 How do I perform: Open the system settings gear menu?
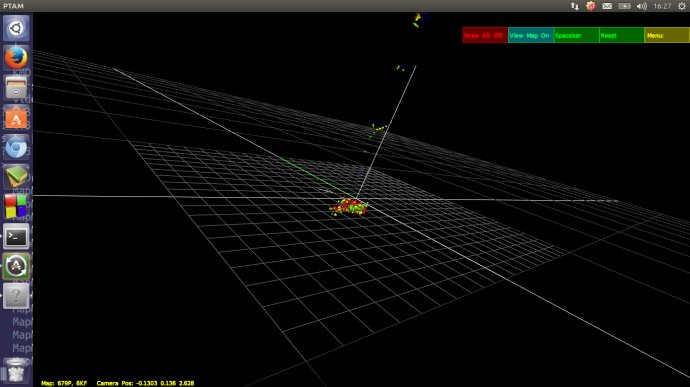pos(682,6)
